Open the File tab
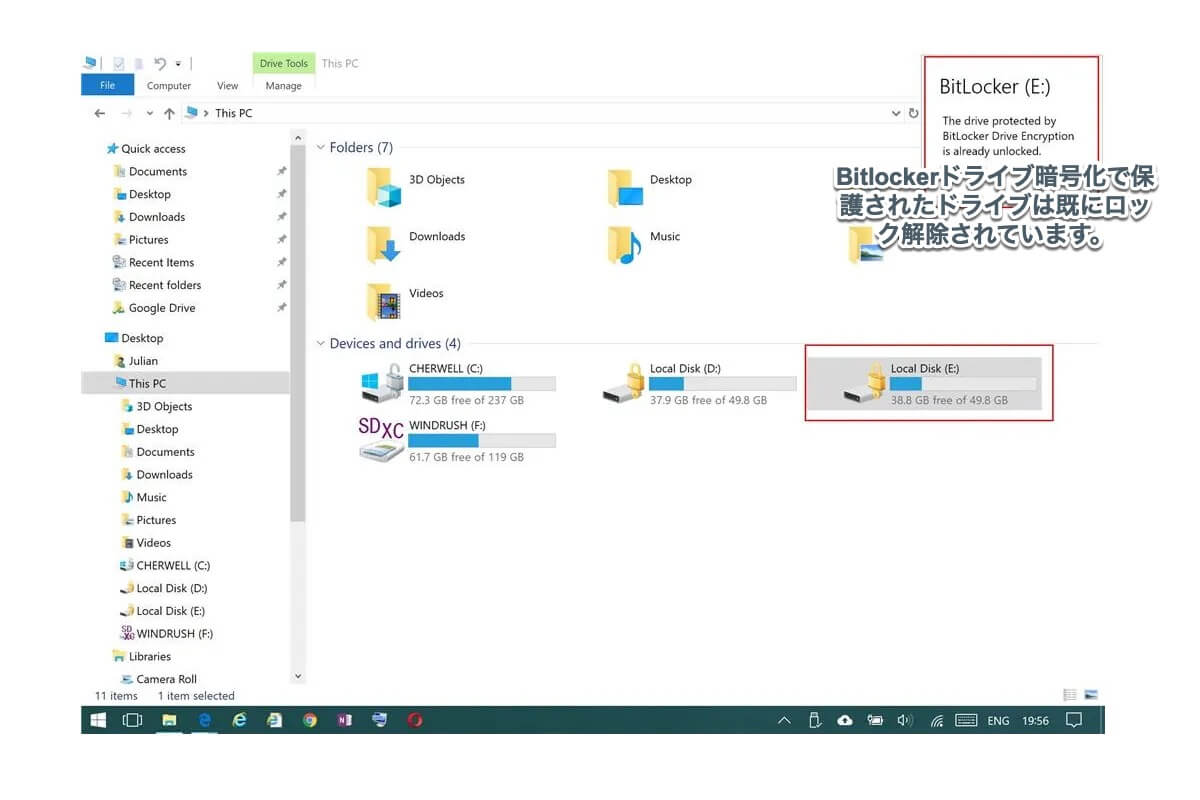Viewport: 1200px width, 800px height. pos(107,86)
